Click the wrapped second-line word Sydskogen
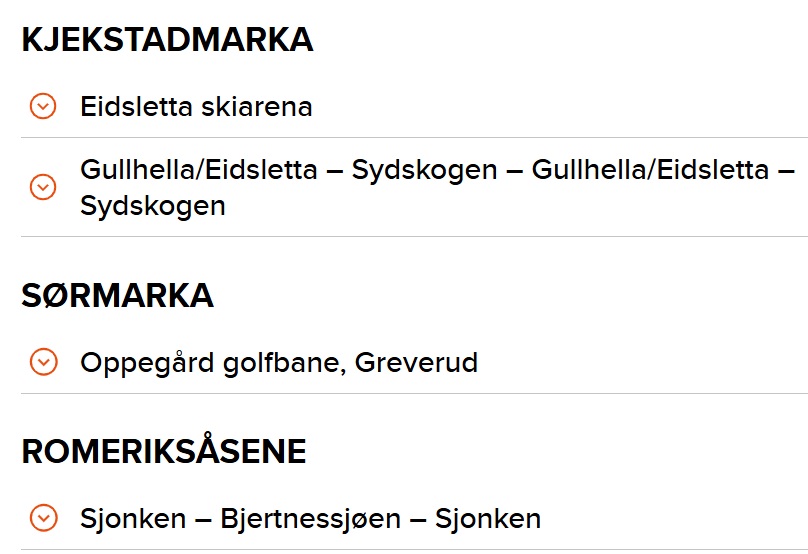 (153, 206)
